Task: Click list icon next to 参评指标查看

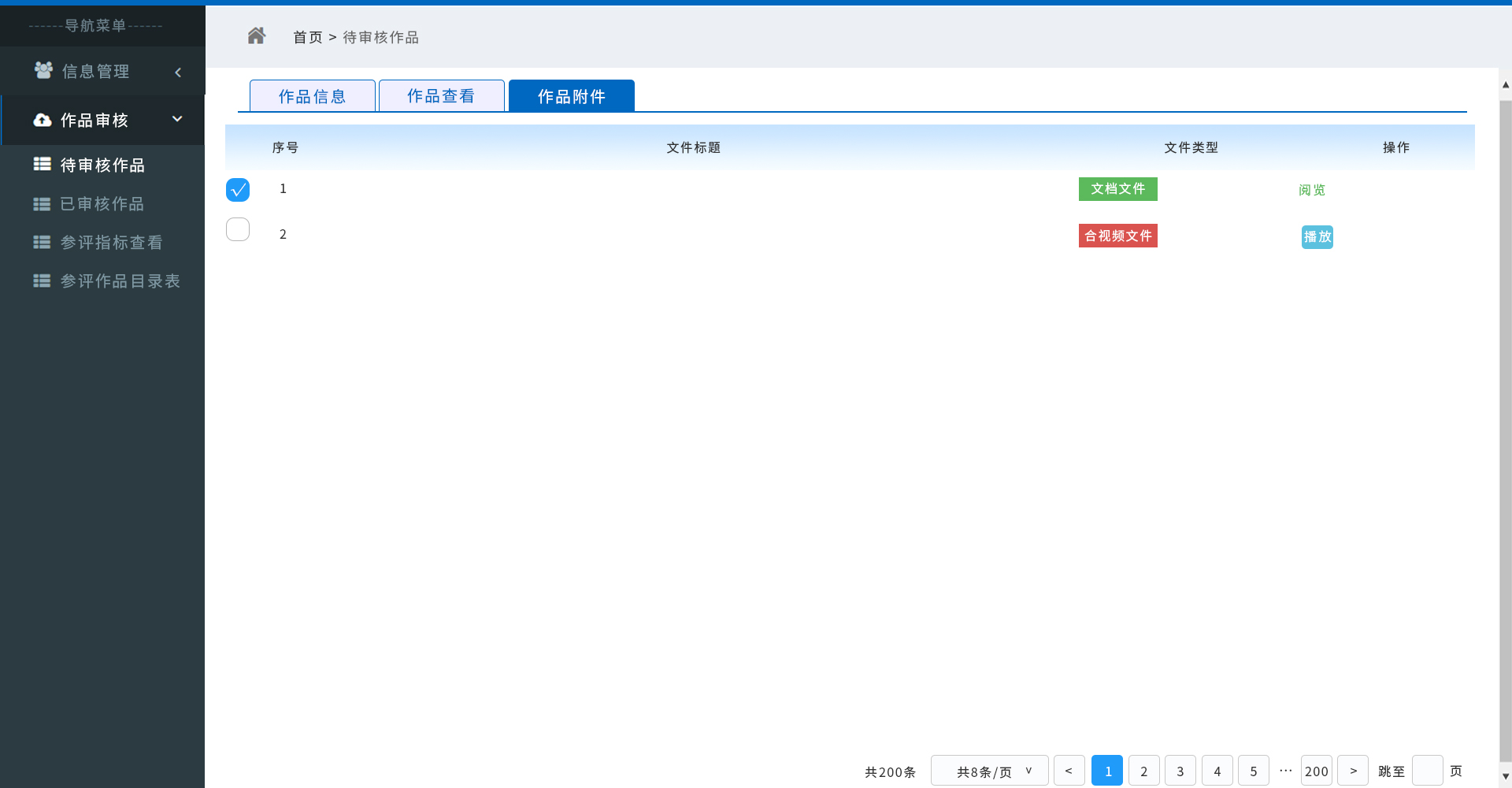Action: click(42, 243)
